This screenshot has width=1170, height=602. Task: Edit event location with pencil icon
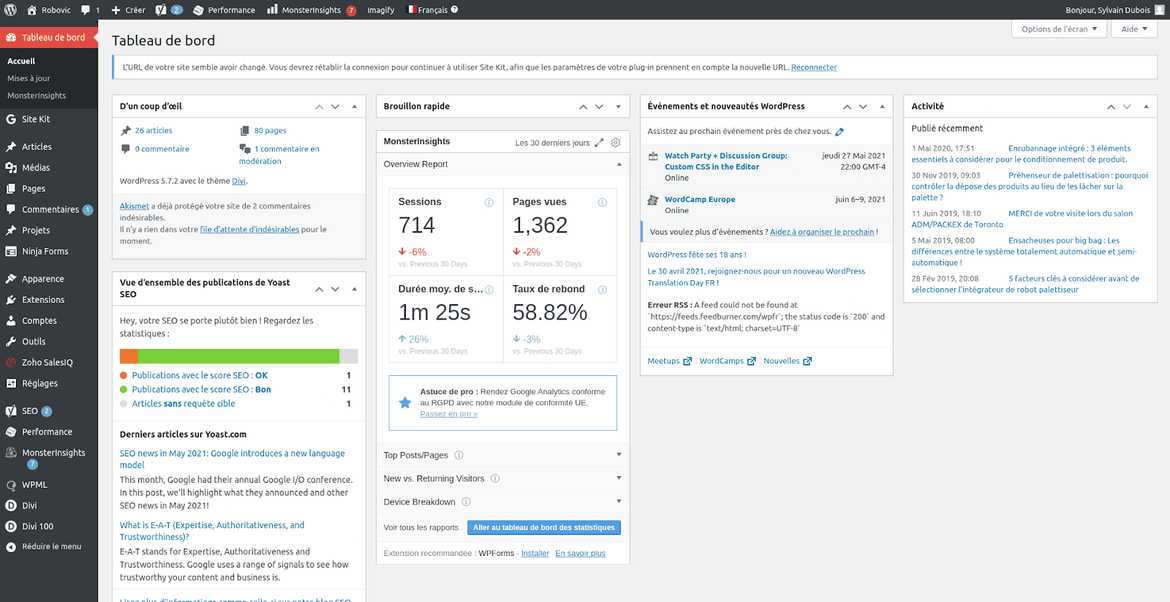839,131
